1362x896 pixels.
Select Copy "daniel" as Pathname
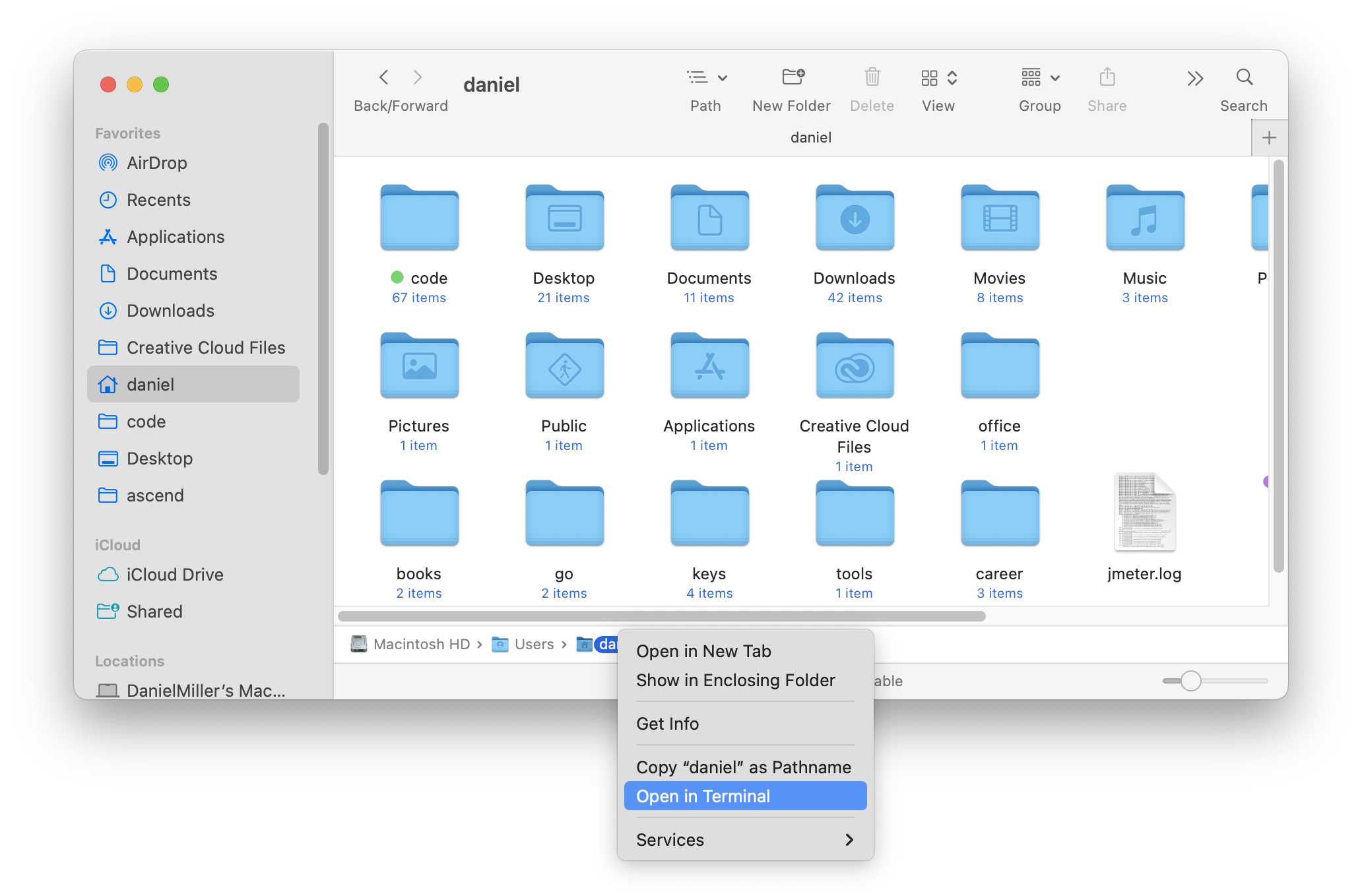click(743, 767)
